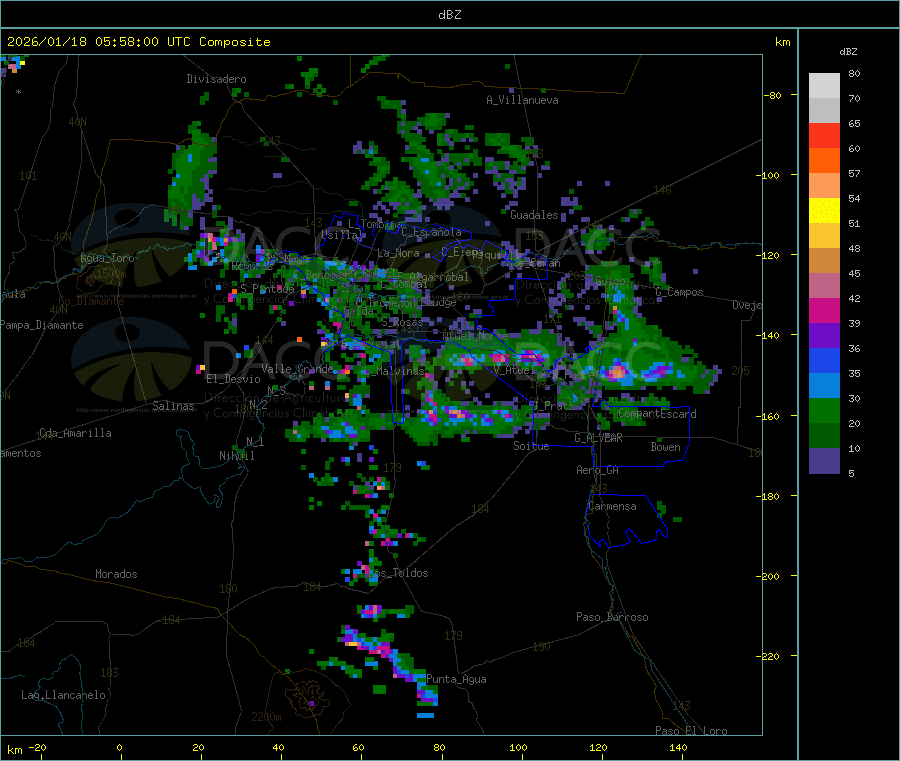
Task: Select the slate 5 dBZ legend swatch
Action: tap(824, 461)
